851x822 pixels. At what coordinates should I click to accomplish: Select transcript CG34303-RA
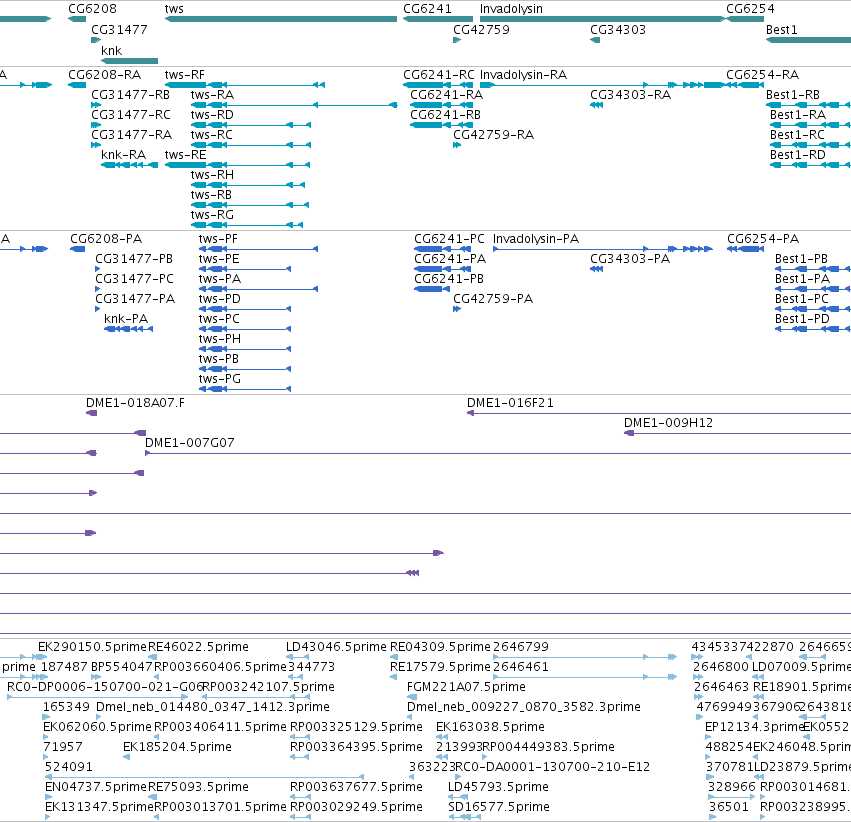596,105
